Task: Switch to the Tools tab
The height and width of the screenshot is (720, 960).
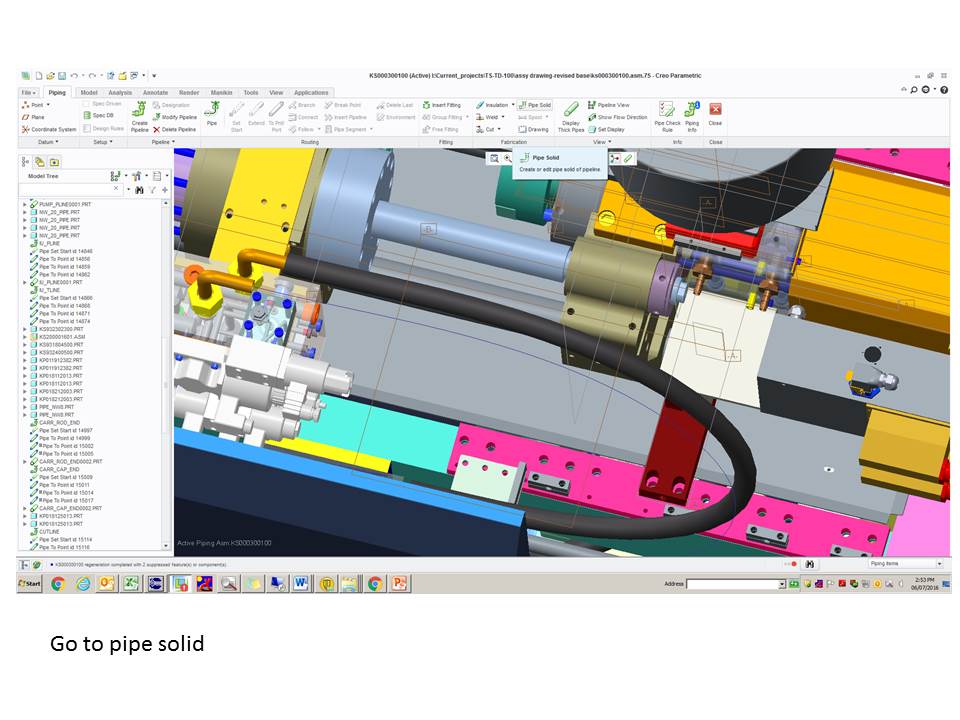Action: [251, 92]
